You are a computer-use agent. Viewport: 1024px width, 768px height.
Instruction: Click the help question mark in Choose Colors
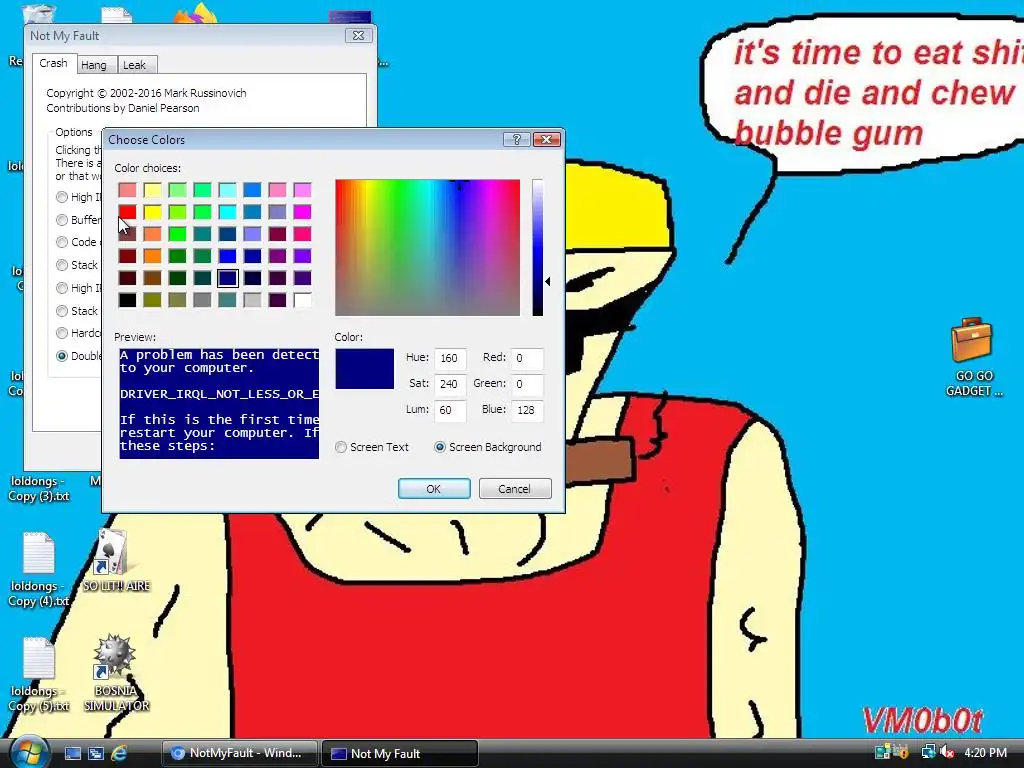pos(517,139)
